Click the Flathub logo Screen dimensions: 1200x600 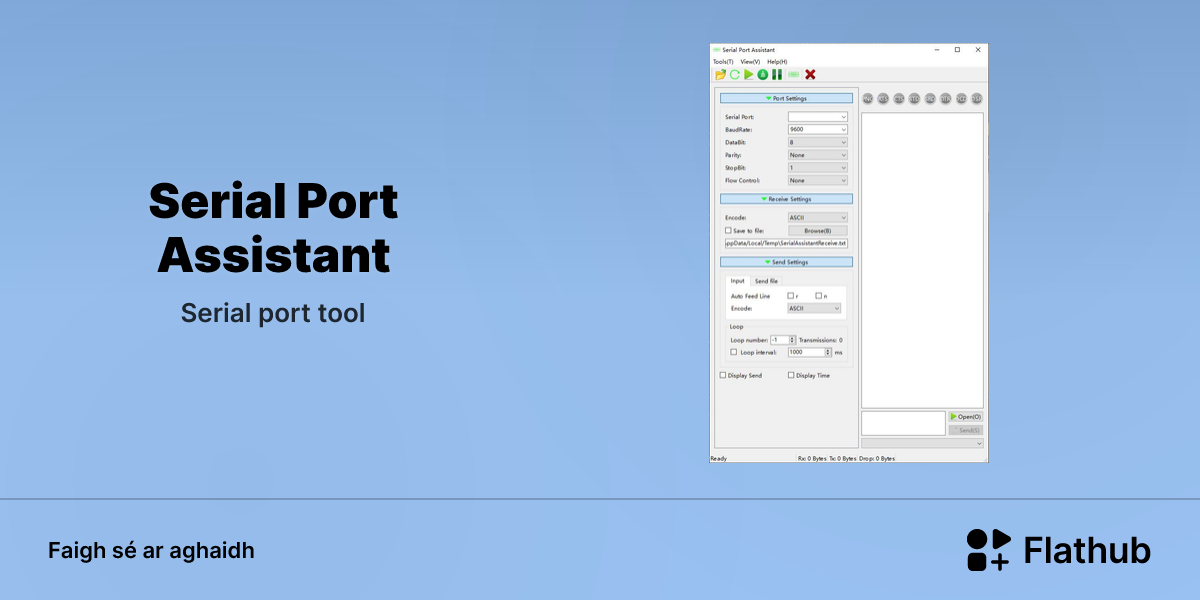(x=1058, y=550)
